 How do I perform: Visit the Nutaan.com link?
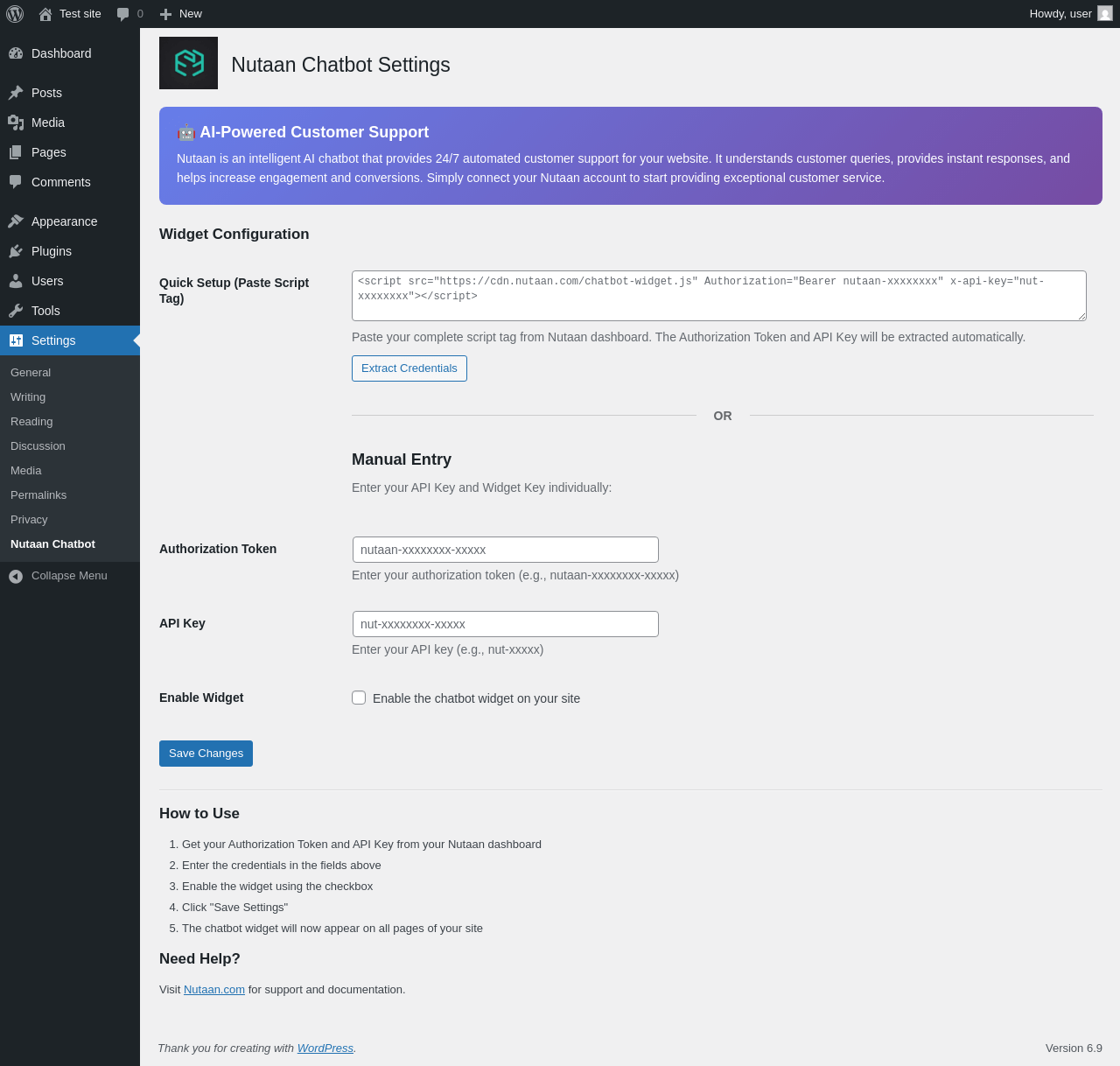[214, 990]
